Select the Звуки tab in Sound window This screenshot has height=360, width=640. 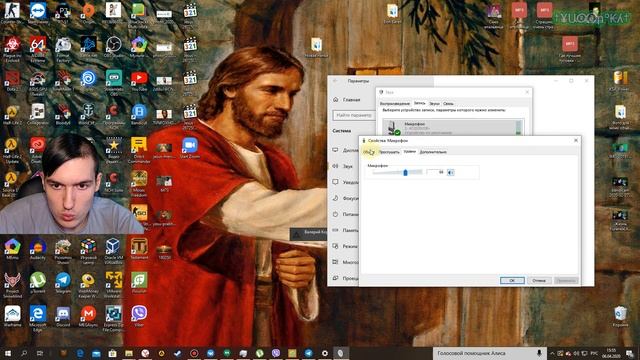(434, 104)
